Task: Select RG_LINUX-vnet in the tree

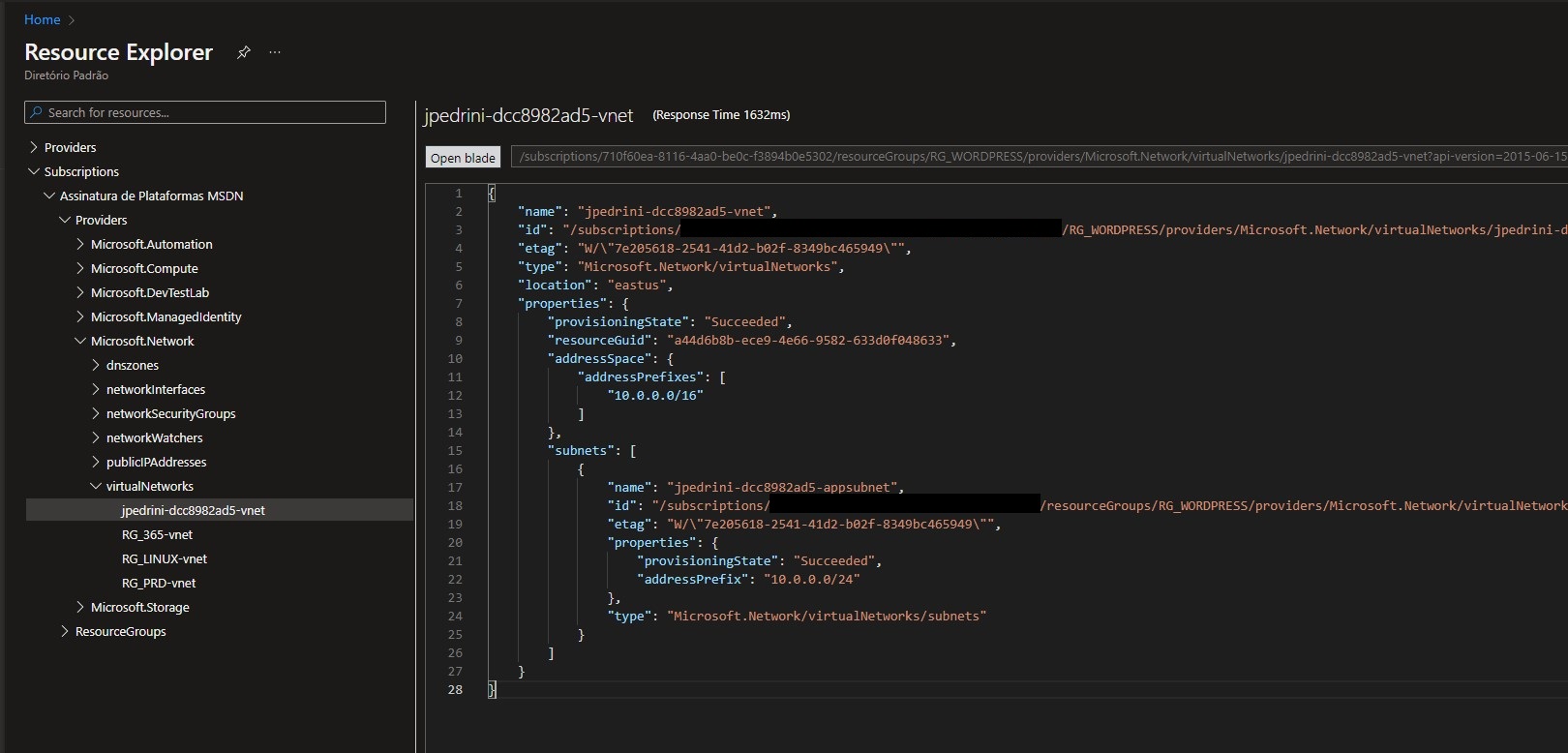Action: point(165,558)
